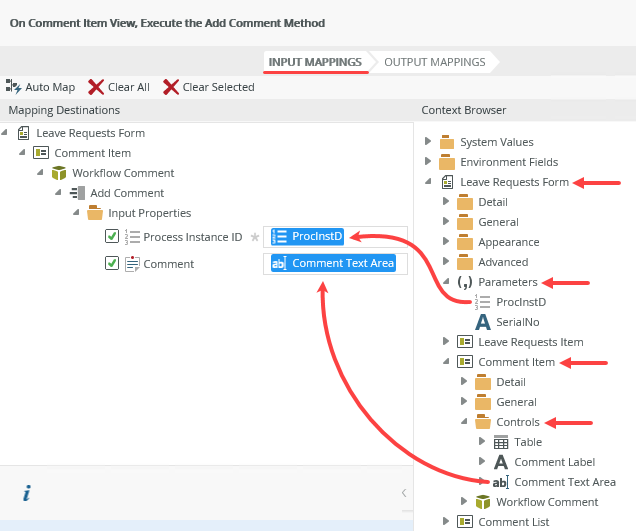636x531 pixels.
Task: Click the Comment Item view icon in Mapping Destinations
Action: click(x=41, y=153)
